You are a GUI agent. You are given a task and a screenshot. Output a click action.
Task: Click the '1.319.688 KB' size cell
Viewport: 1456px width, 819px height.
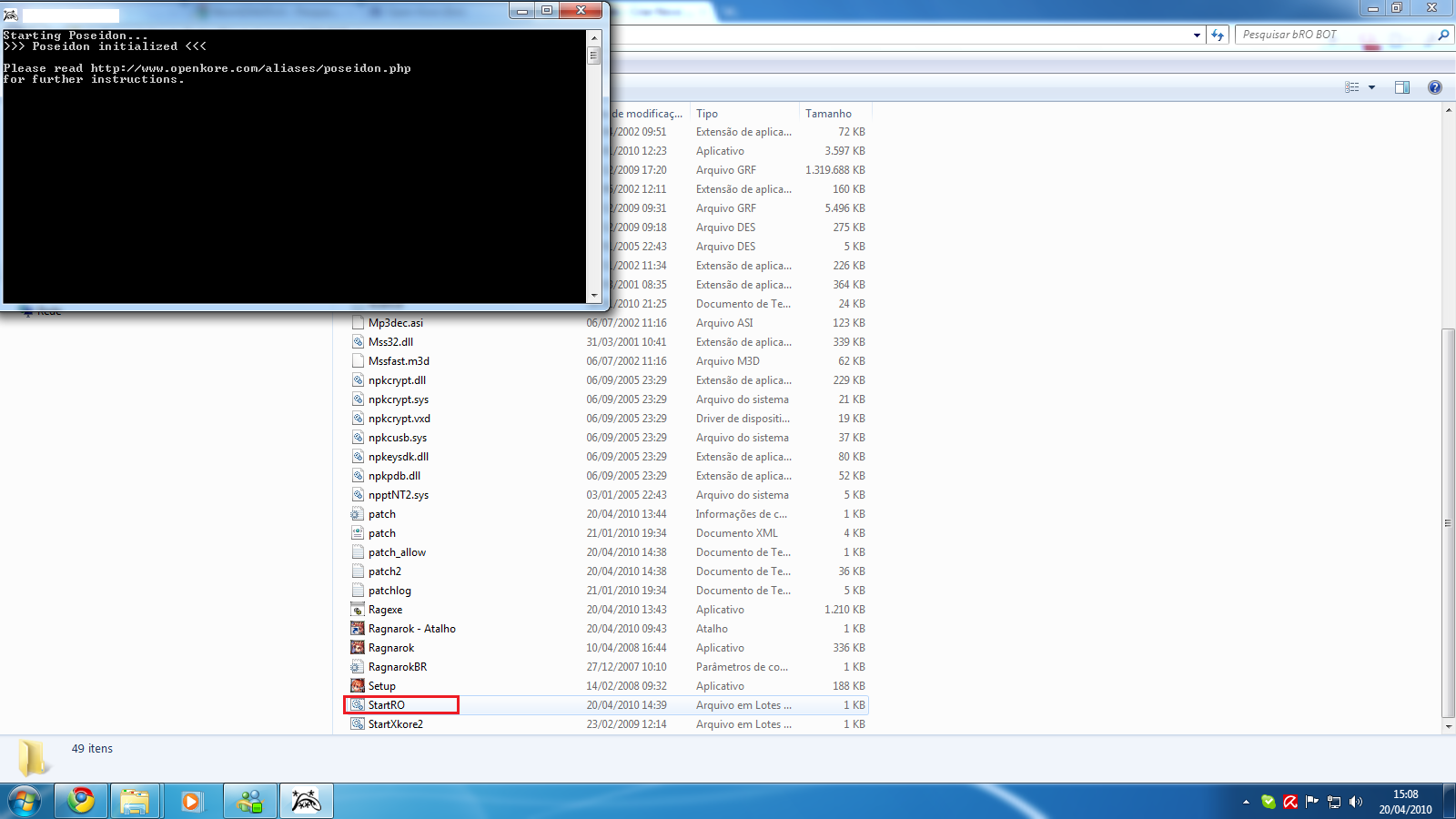(x=835, y=170)
